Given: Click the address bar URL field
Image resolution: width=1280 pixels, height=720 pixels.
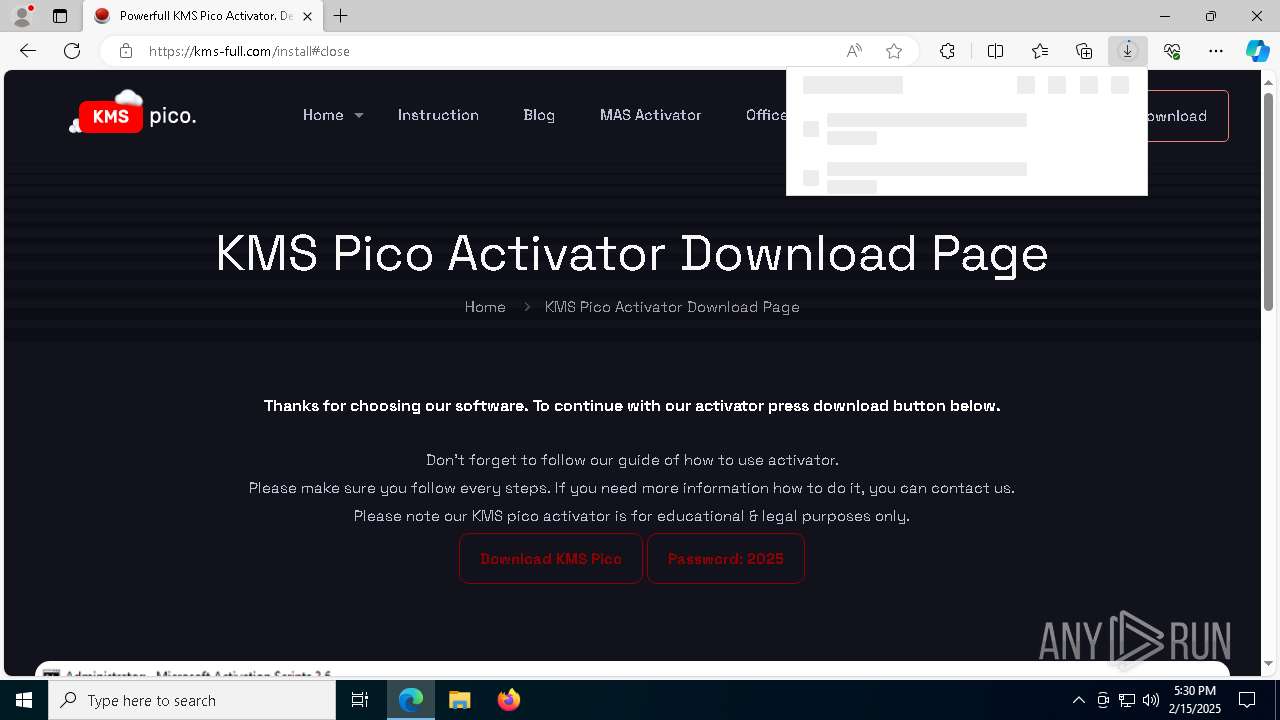Looking at the screenshot, I should coord(490,51).
